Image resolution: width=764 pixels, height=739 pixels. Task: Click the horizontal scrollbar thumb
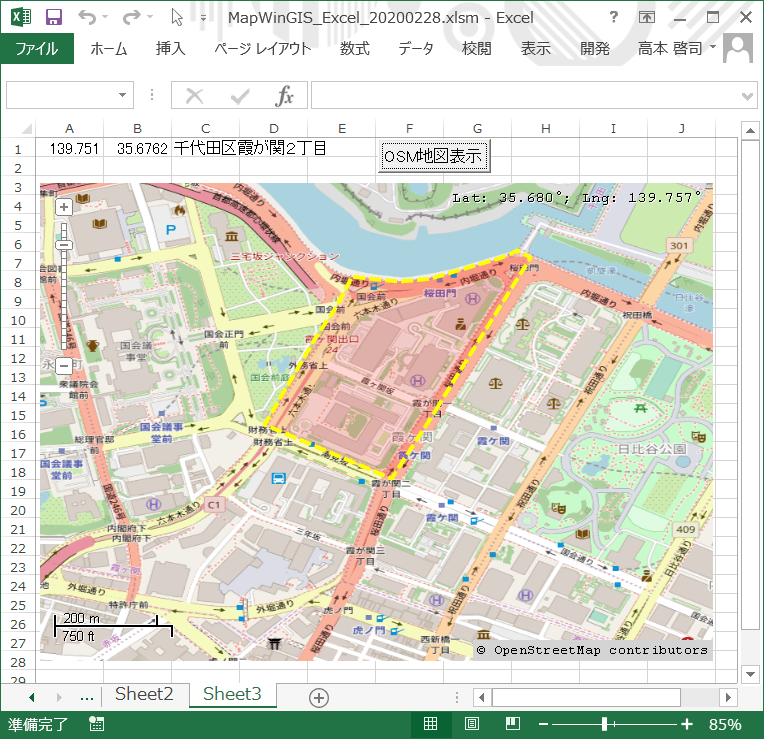point(586,697)
